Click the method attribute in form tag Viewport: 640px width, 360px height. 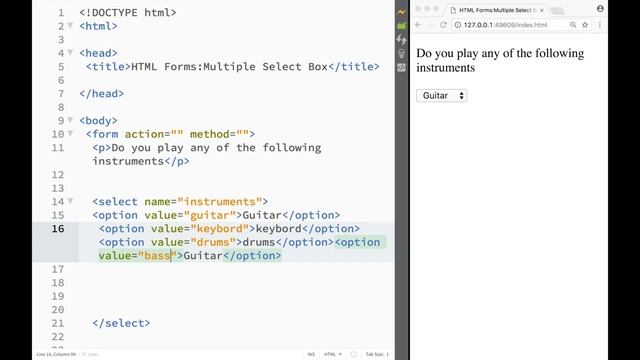tap(219, 134)
